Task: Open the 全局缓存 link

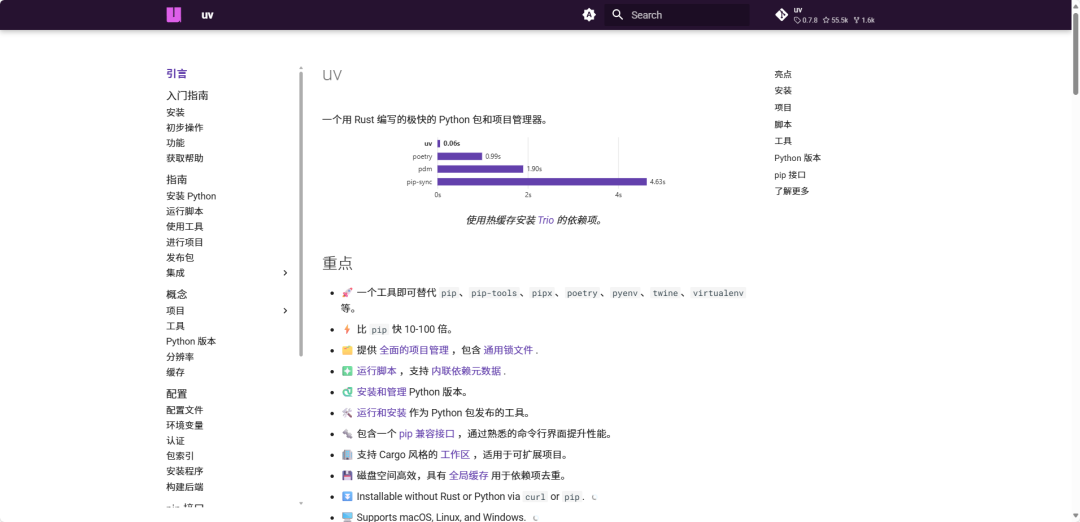Action: tap(469, 475)
